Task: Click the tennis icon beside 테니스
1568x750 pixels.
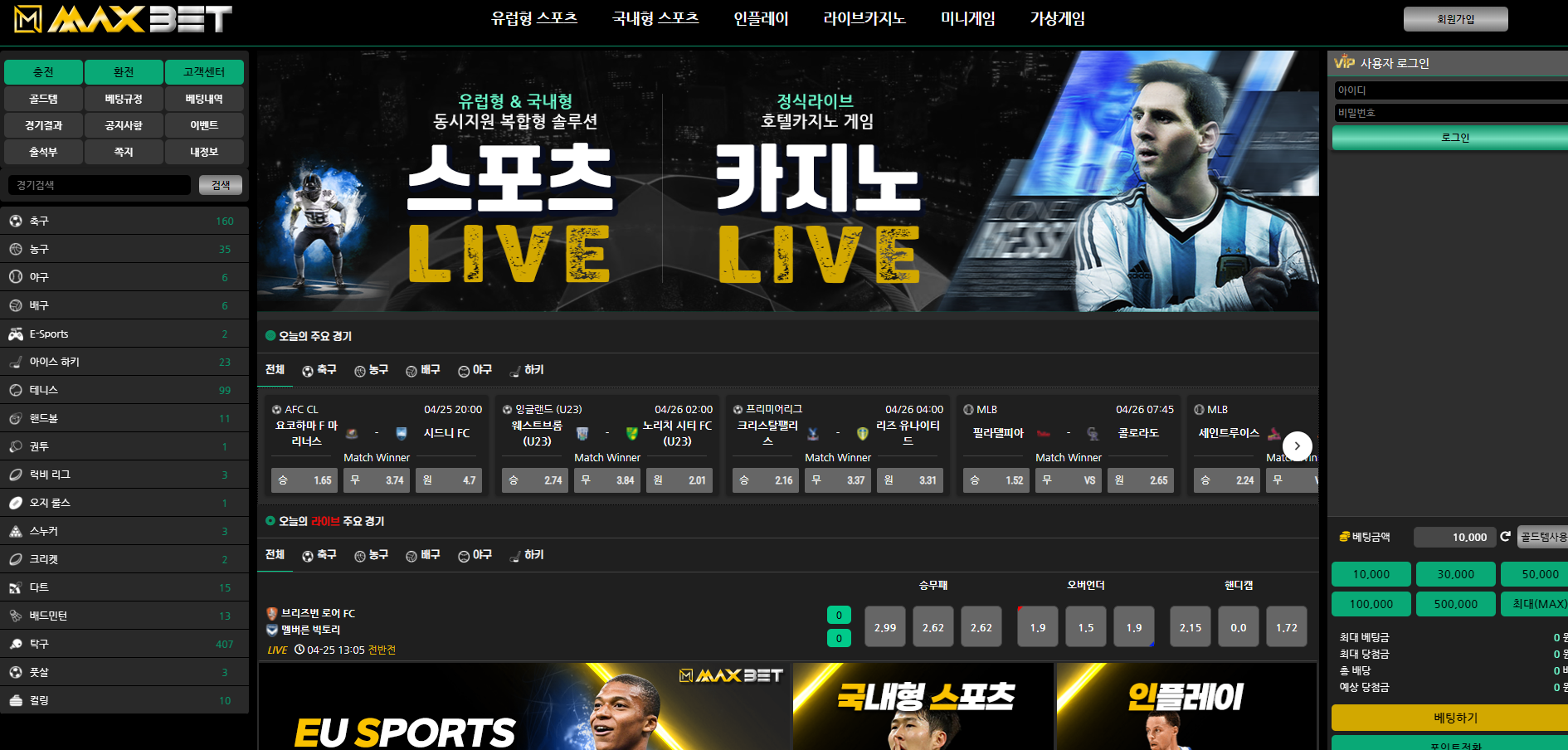Action: tap(16, 390)
